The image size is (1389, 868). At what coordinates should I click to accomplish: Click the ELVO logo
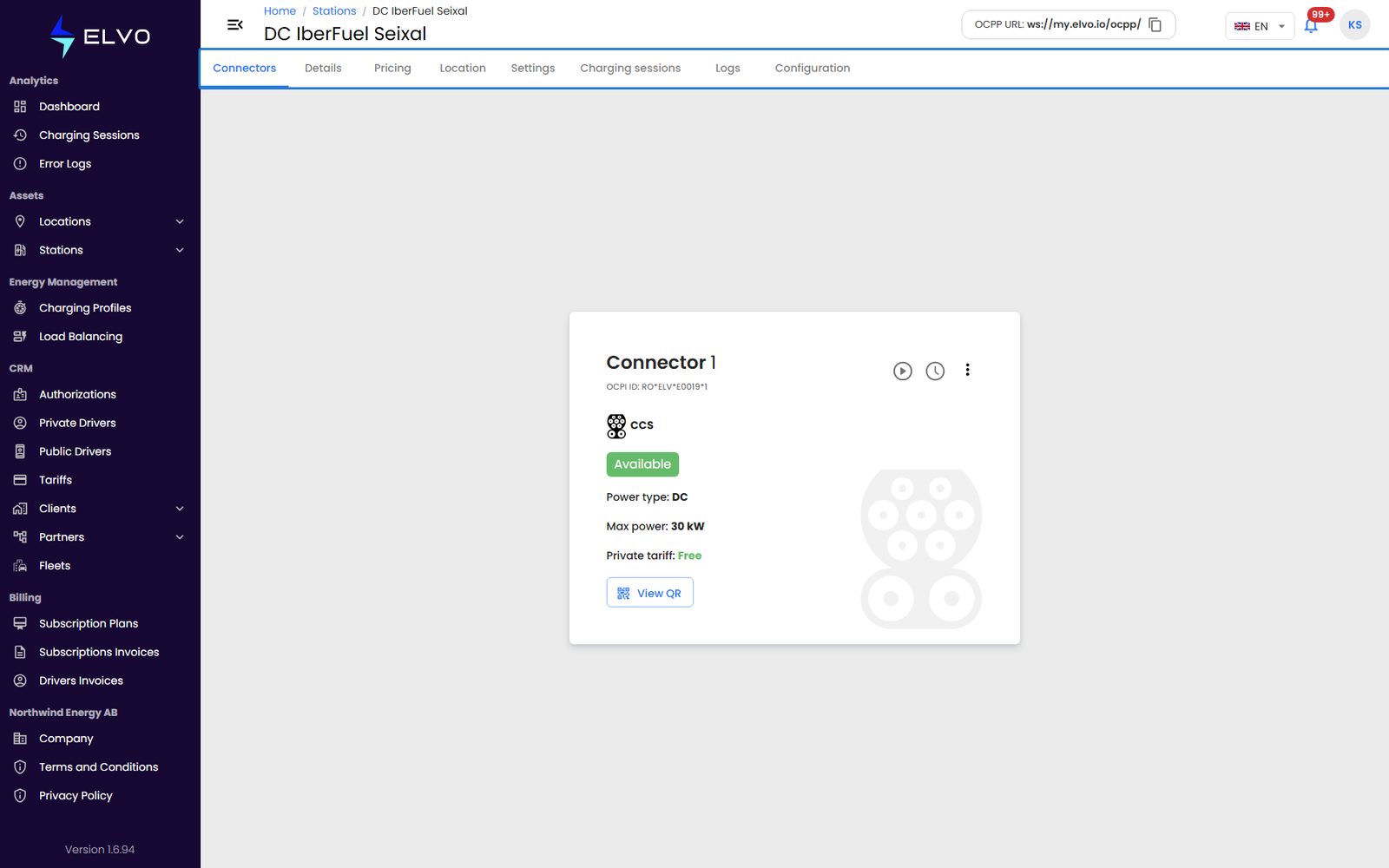tap(100, 36)
